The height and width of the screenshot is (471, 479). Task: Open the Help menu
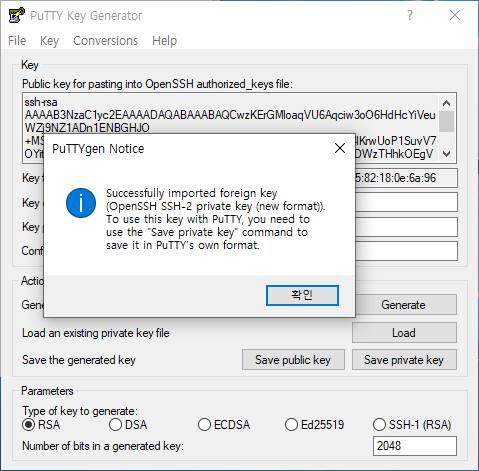tap(164, 41)
